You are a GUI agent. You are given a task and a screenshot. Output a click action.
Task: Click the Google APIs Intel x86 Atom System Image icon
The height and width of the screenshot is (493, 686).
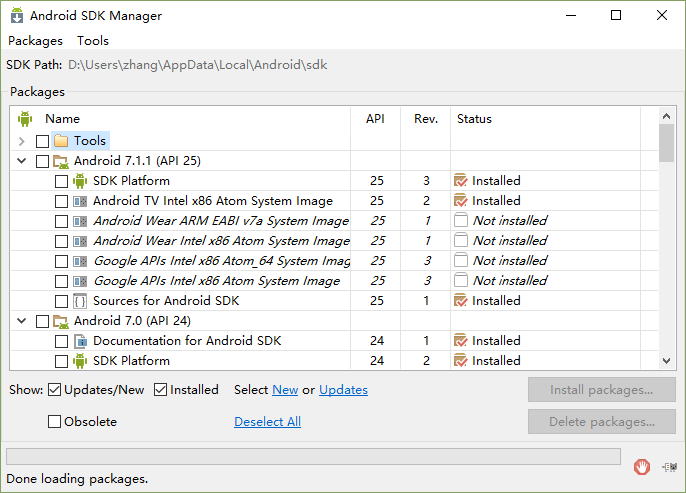pos(80,281)
